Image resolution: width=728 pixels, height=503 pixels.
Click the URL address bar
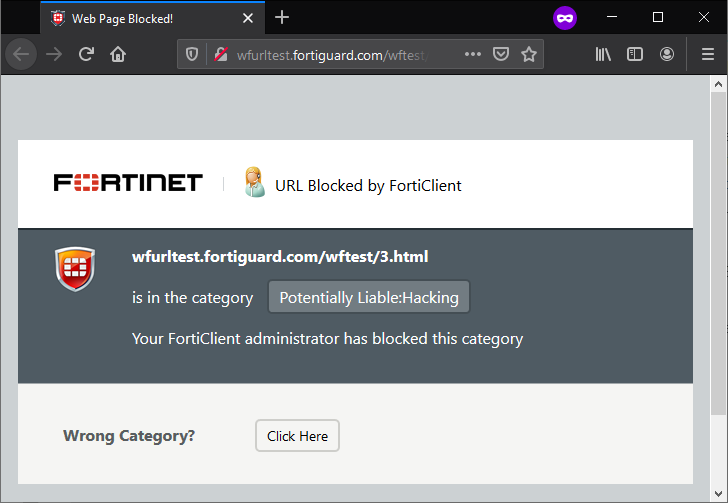coord(340,54)
